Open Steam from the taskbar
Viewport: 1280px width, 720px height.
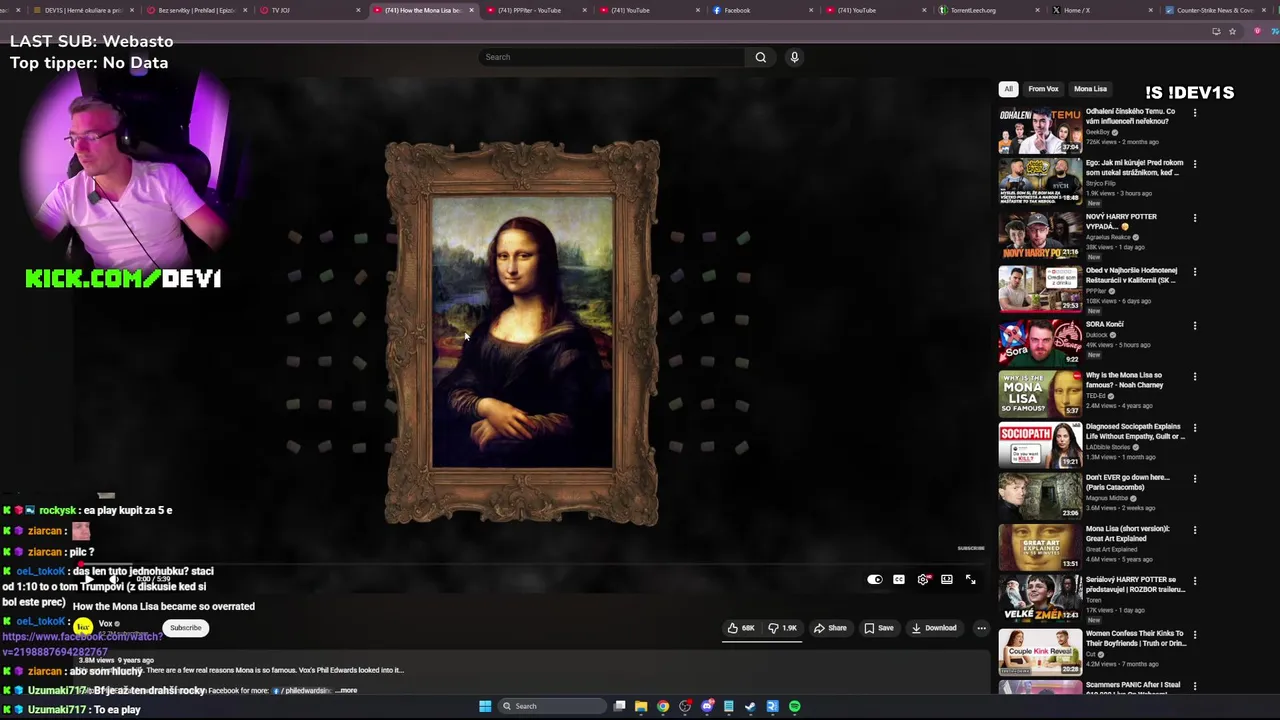click(x=750, y=706)
